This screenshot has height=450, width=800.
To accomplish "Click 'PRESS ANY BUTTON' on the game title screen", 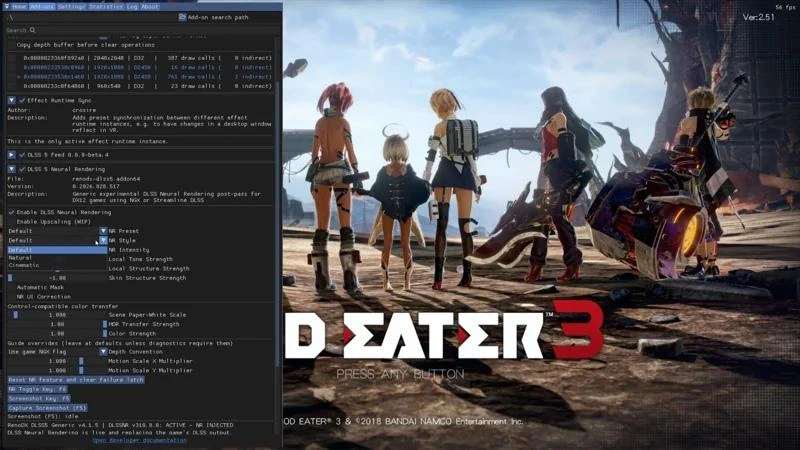I will [x=401, y=374].
